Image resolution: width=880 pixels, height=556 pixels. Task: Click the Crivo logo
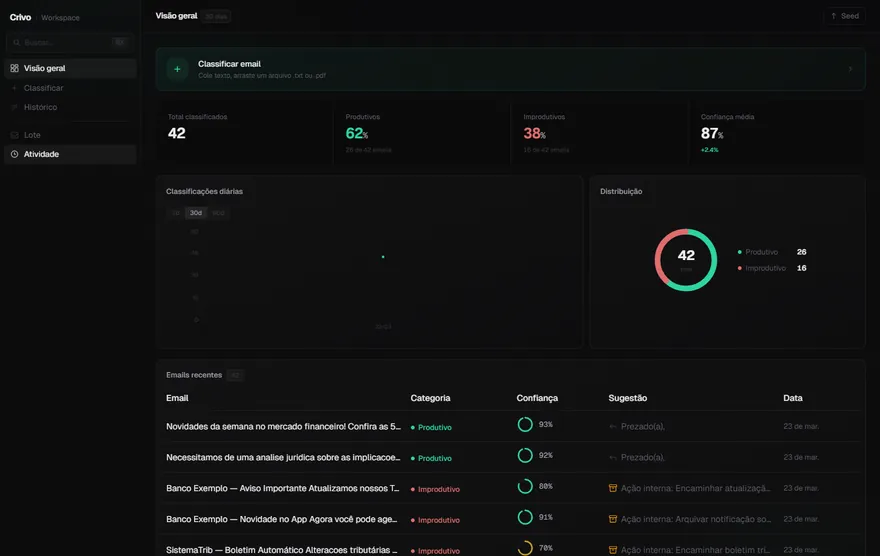pos(20,17)
